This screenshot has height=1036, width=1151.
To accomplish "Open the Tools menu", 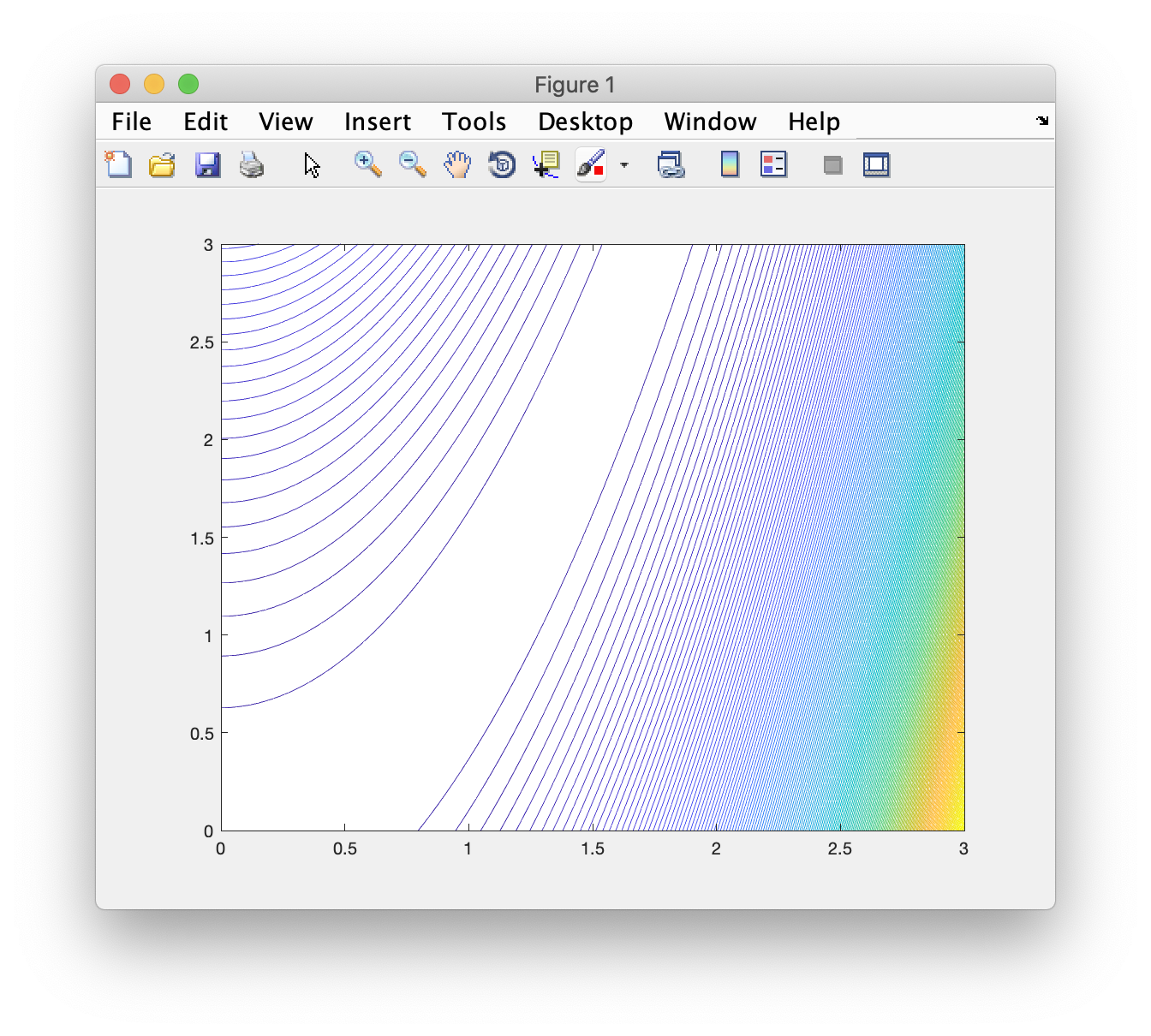I will (x=474, y=122).
